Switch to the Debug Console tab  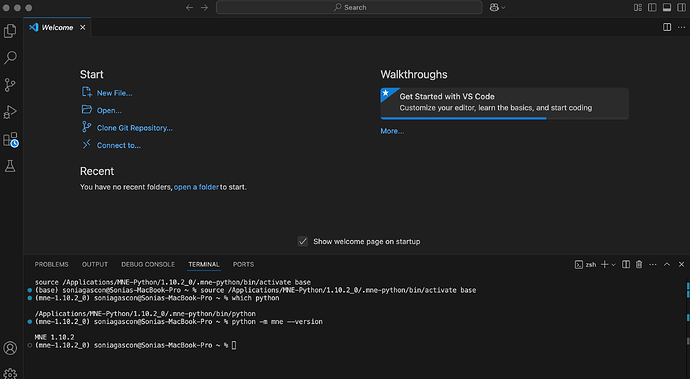[148, 265]
